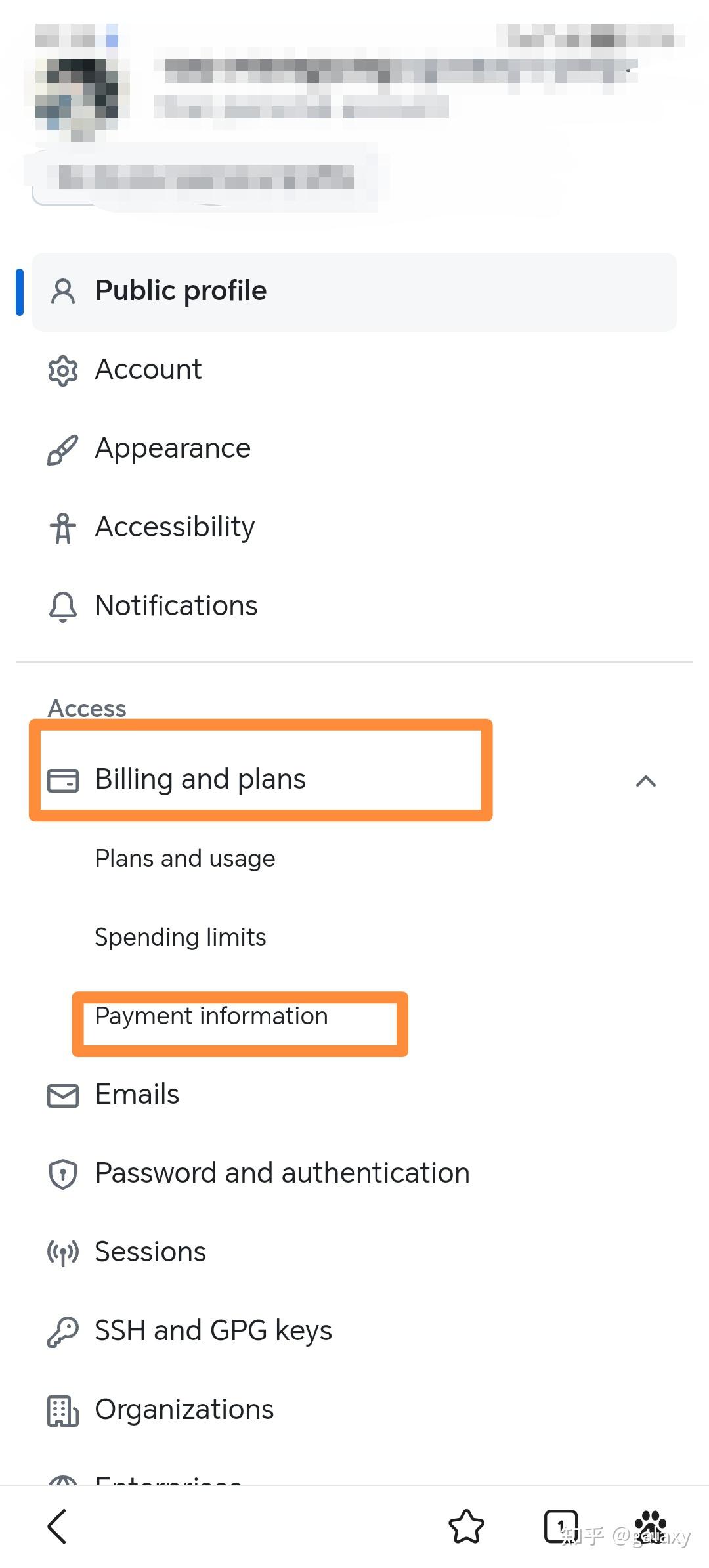This screenshot has height=1568, width=709.
Task: Open the browser tabs switcher
Action: point(561,1526)
